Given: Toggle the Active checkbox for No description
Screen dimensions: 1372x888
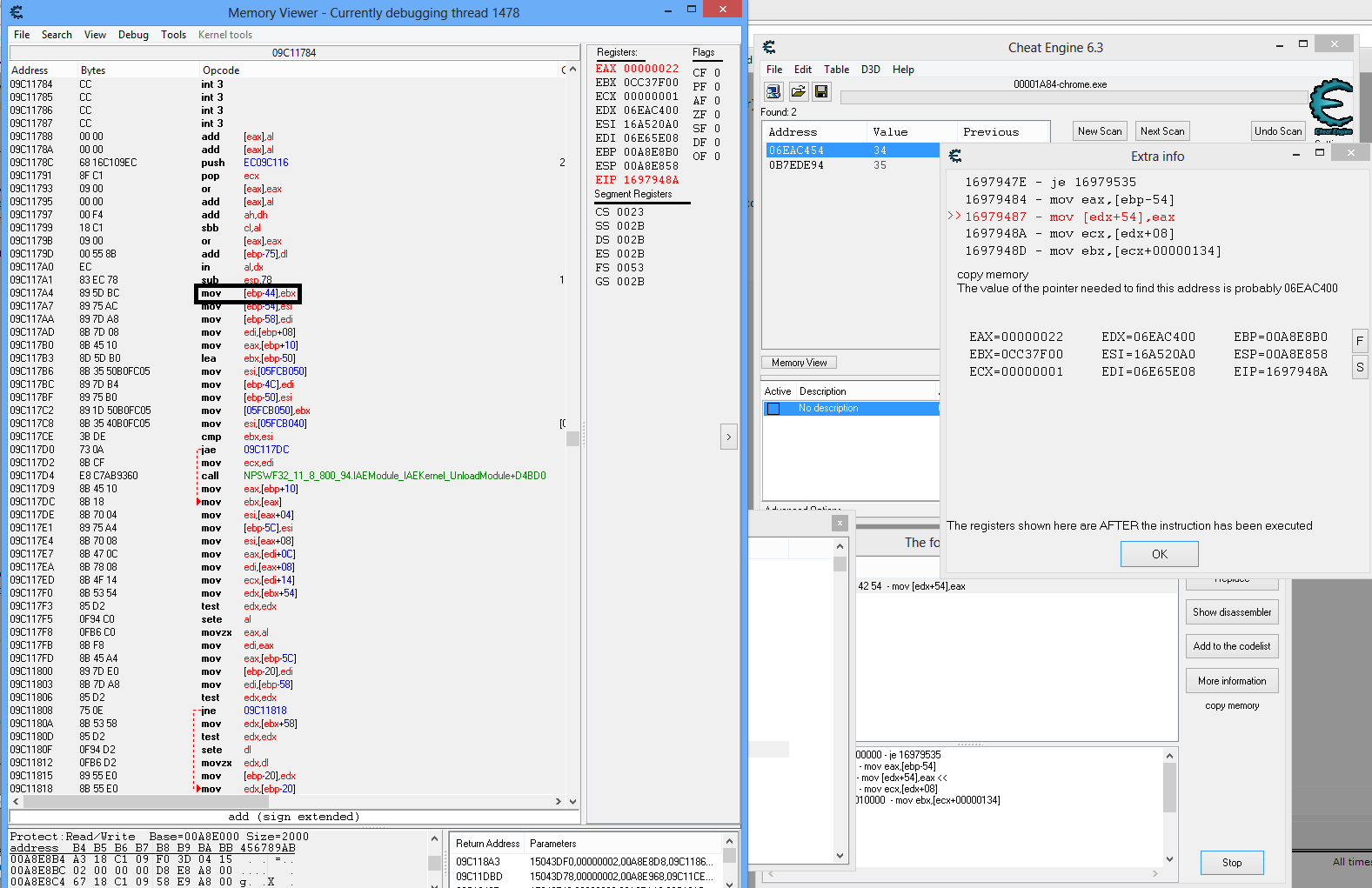Looking at the screenshot, I should [x=773, y=409].
